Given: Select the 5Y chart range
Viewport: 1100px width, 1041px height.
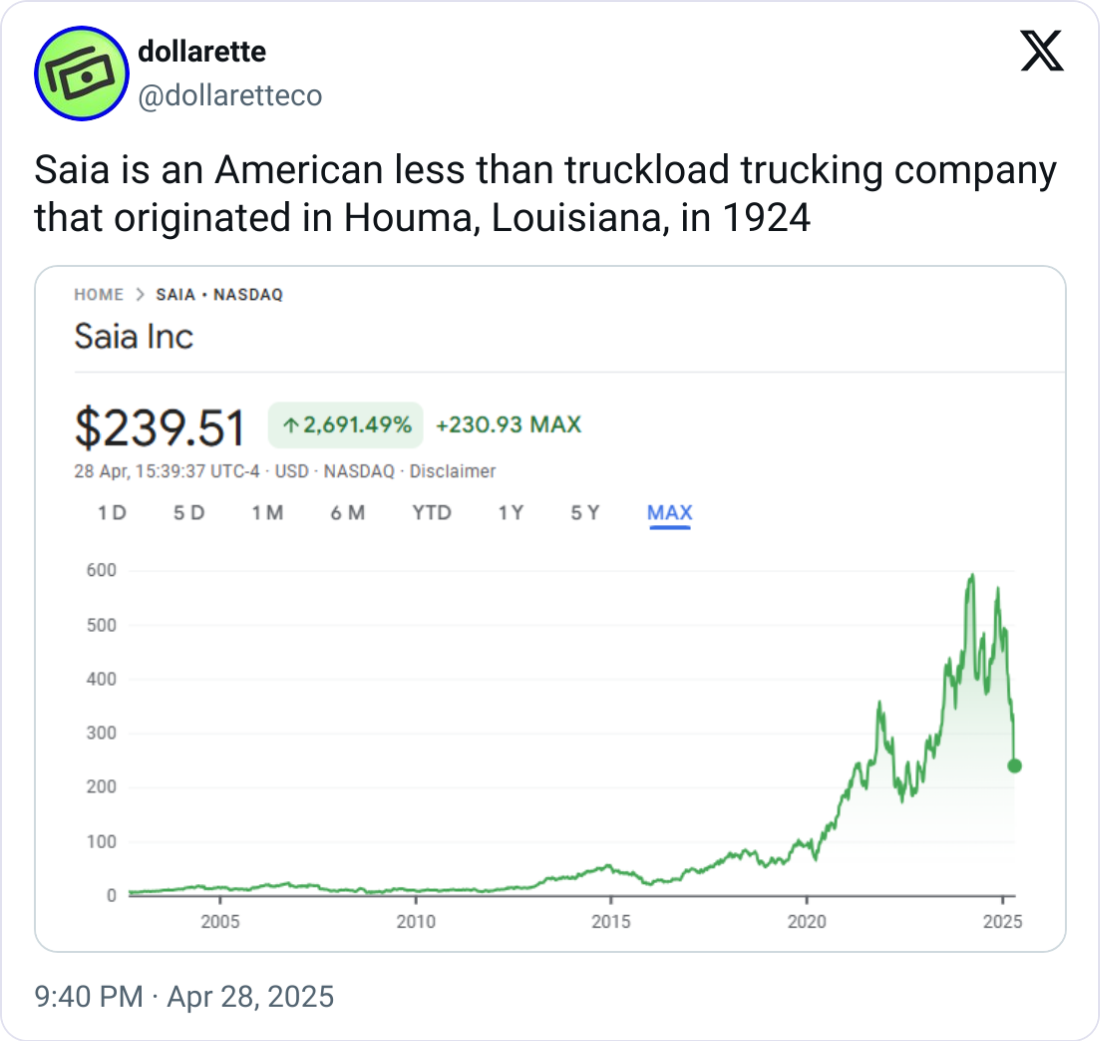Looking at the screenshot, I should [585, 513].
